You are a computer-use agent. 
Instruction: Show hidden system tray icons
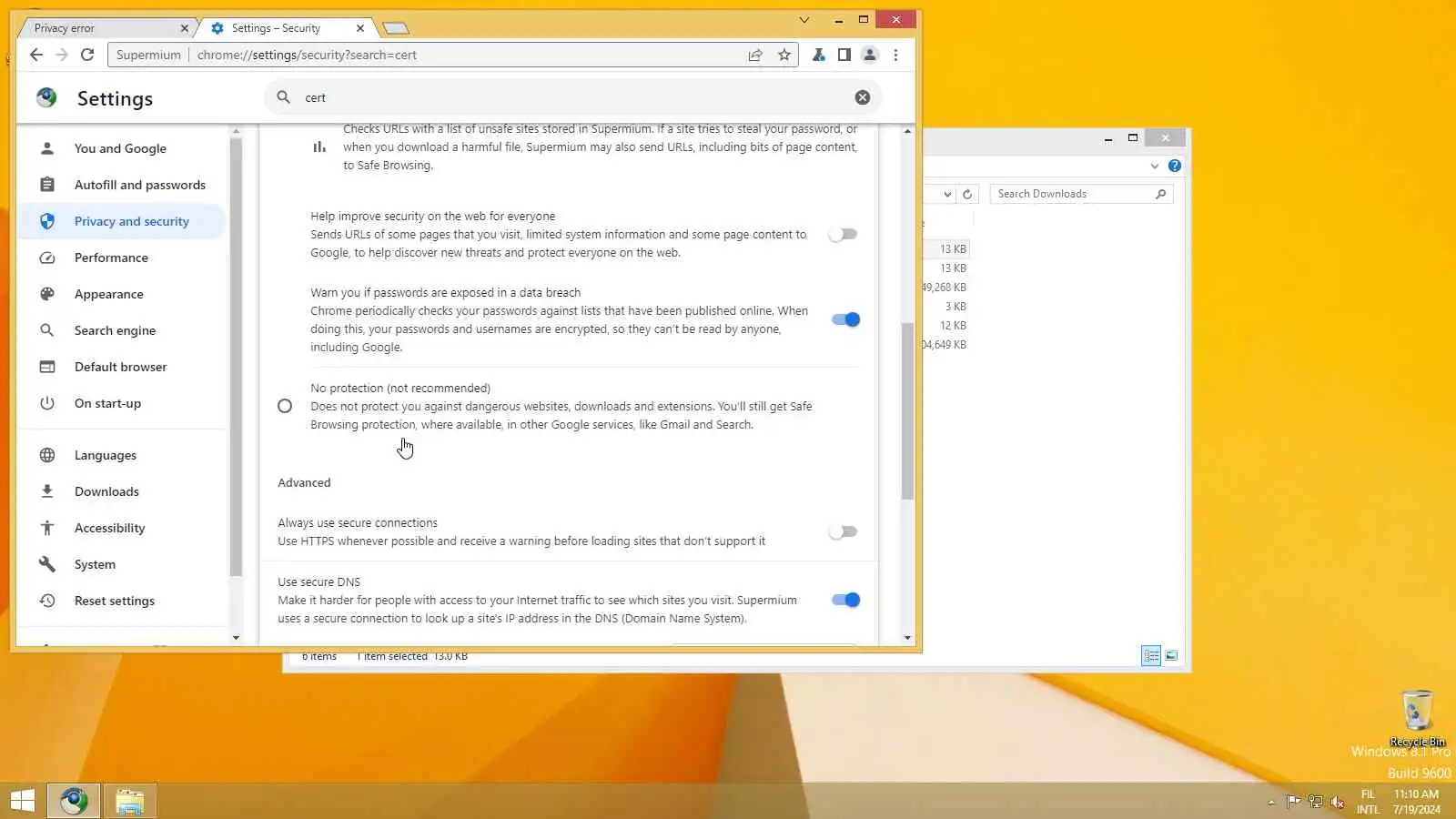tap(1271, 802)
